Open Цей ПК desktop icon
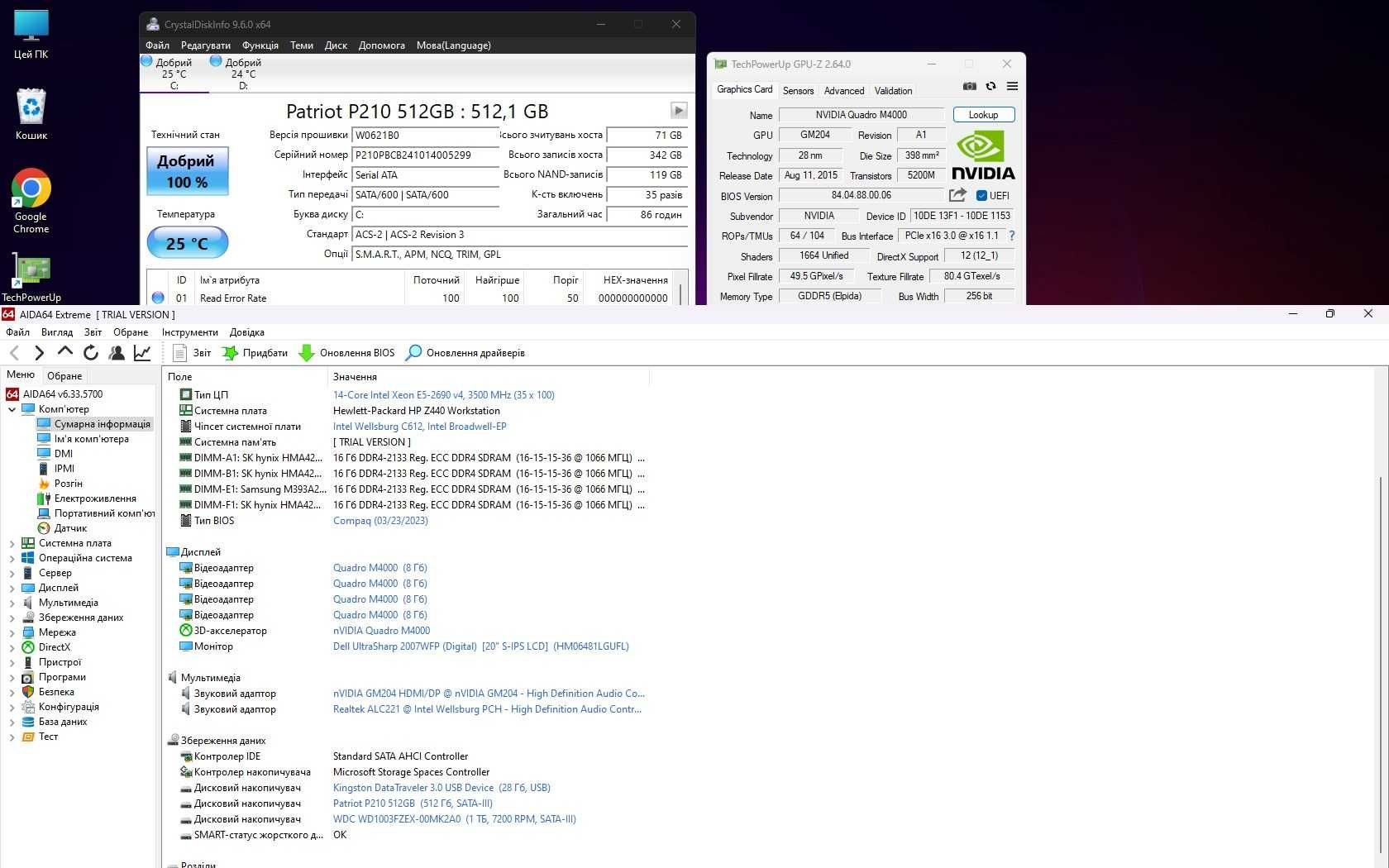 click(x=31, y=36)
